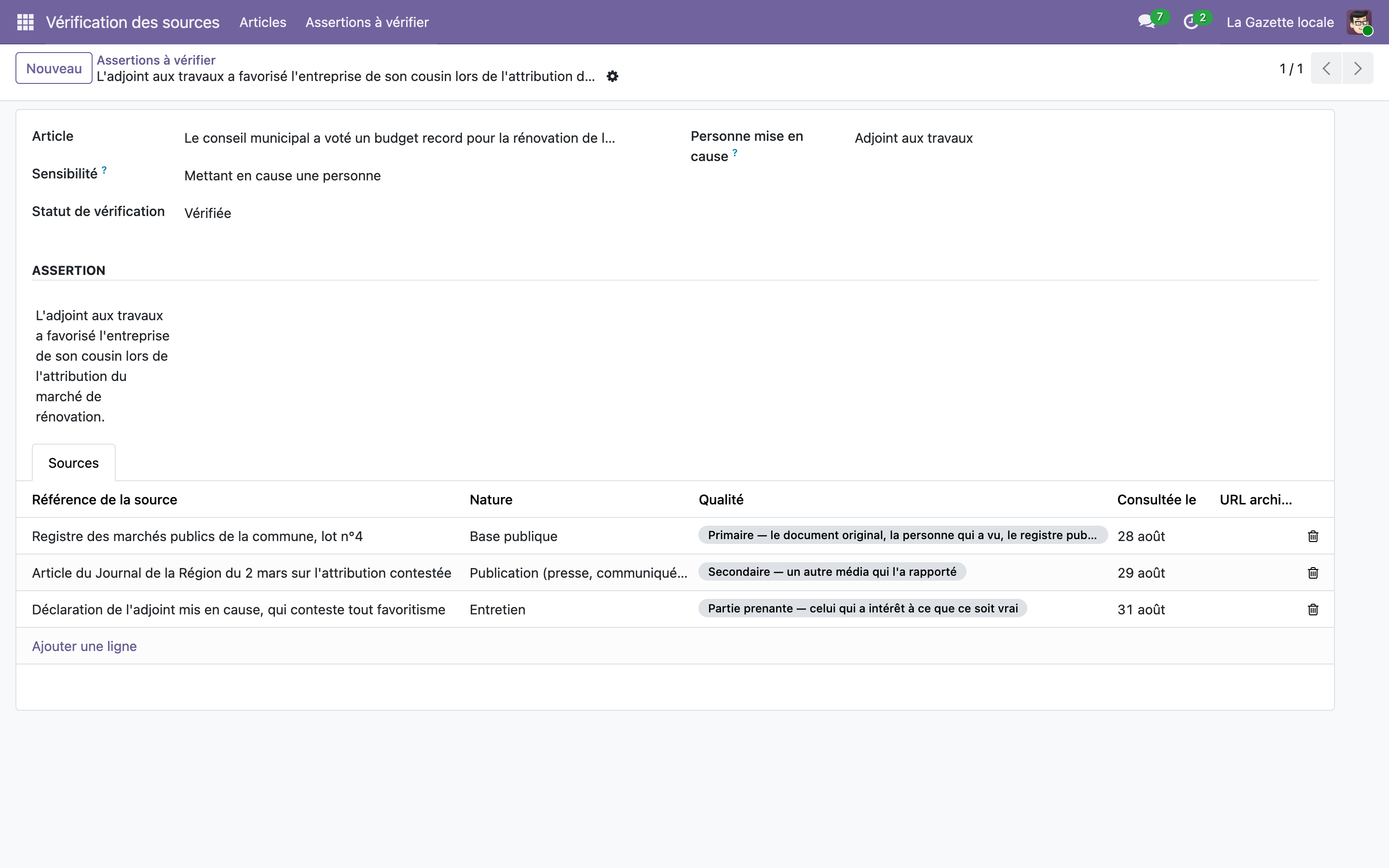Sort by Référence de la source column

[105, 500]
